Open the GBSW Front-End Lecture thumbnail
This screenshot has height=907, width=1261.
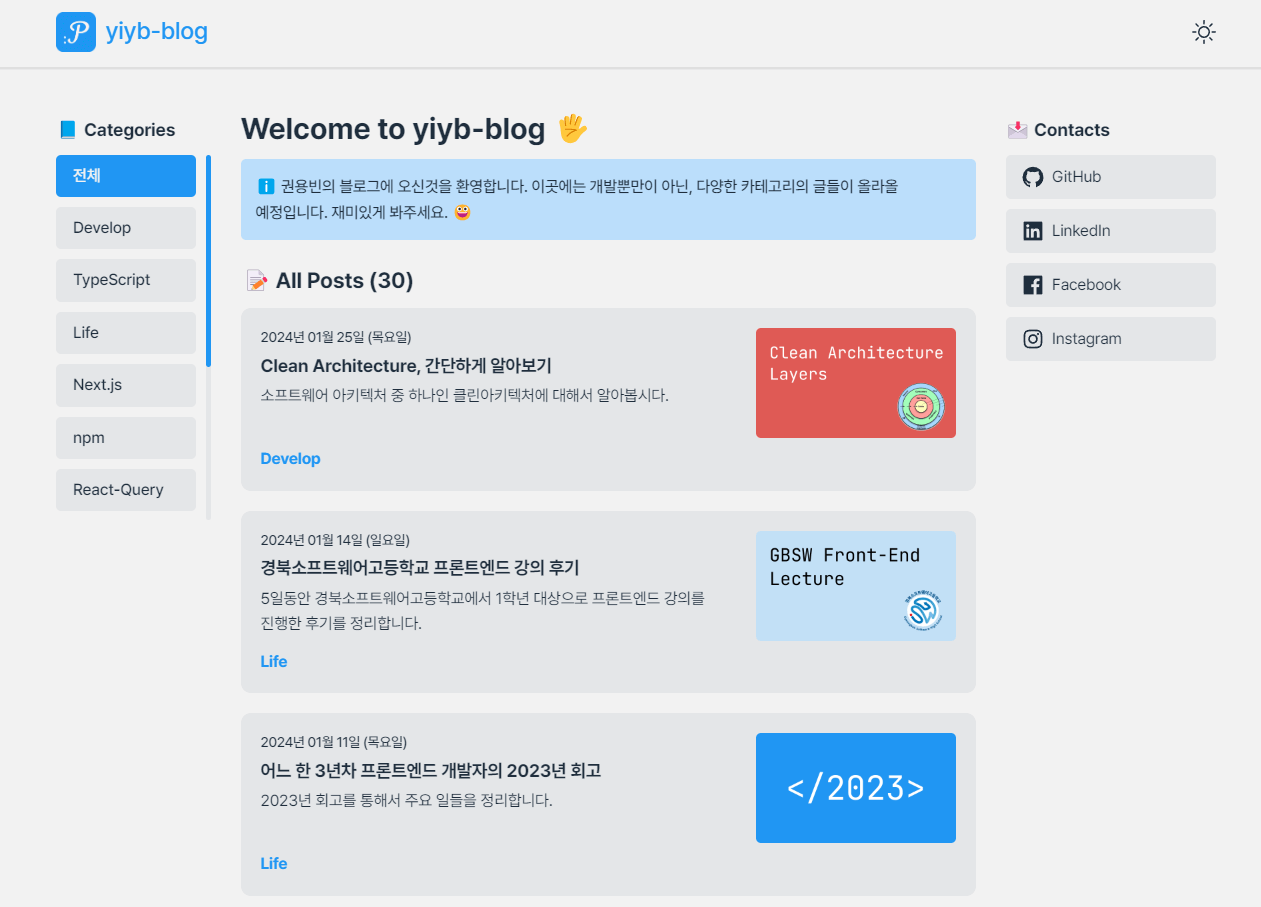855,586
